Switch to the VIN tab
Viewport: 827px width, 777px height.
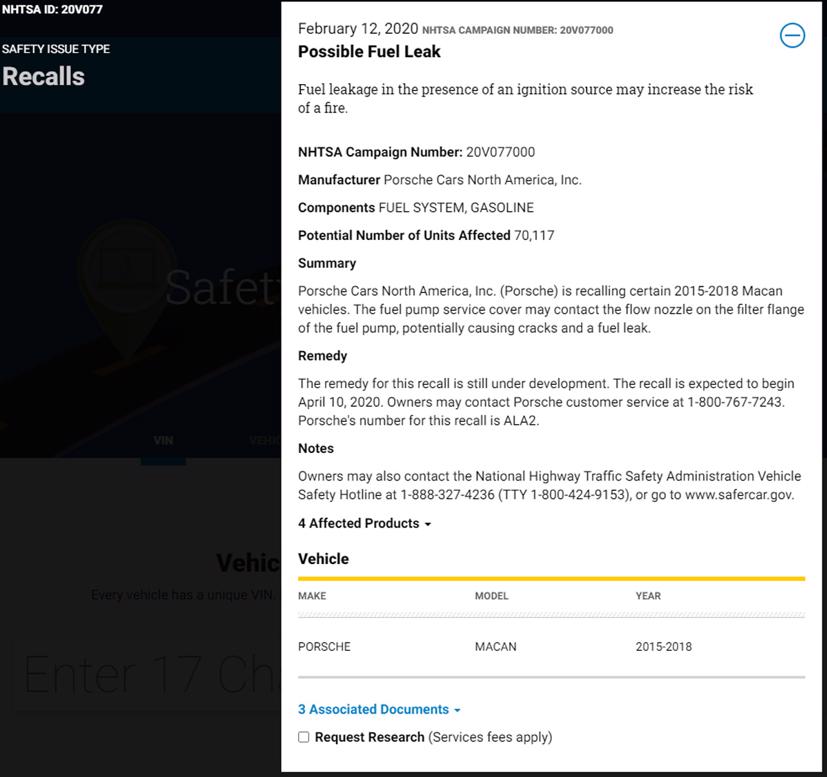163,440
